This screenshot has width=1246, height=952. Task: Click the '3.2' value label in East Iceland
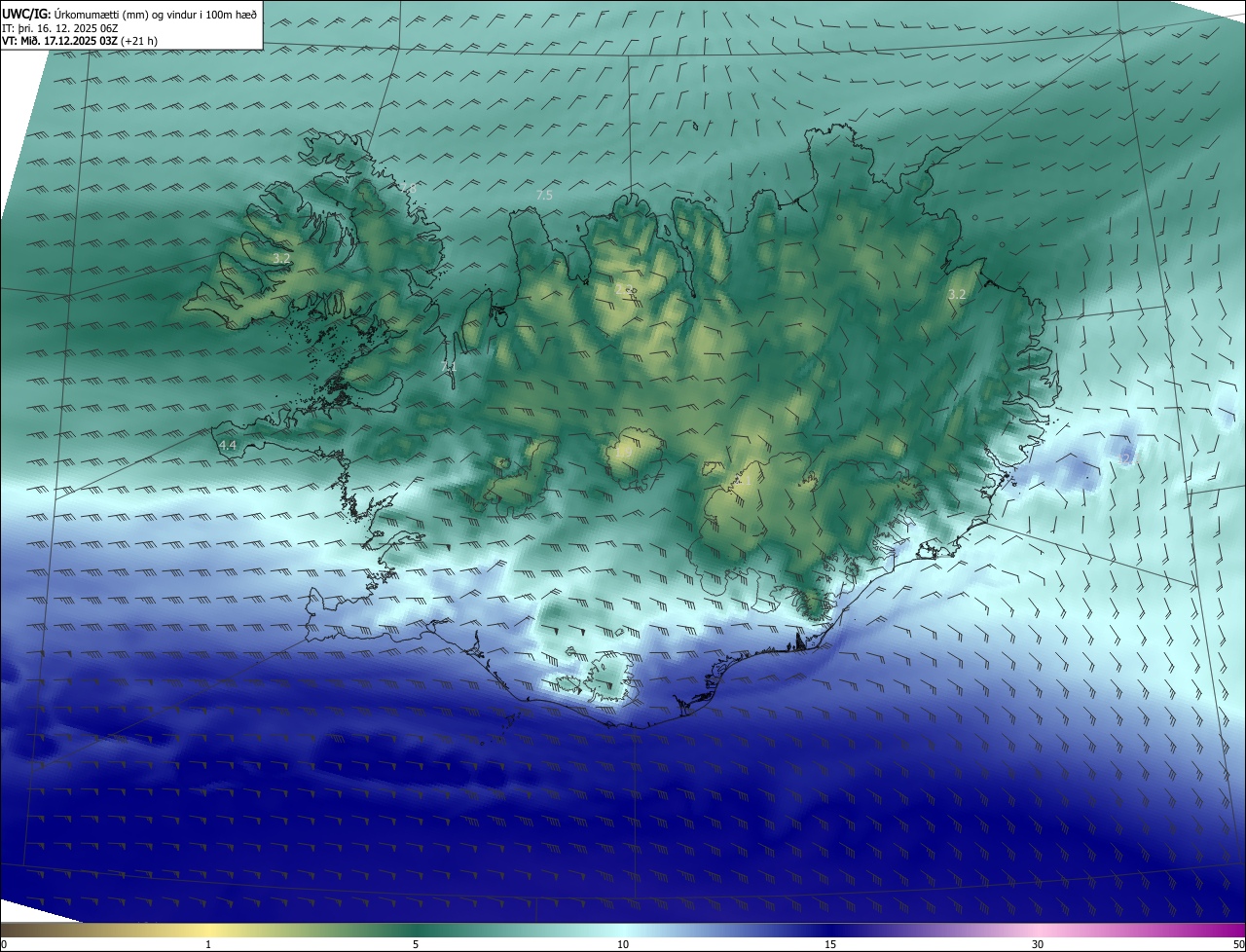957,294
